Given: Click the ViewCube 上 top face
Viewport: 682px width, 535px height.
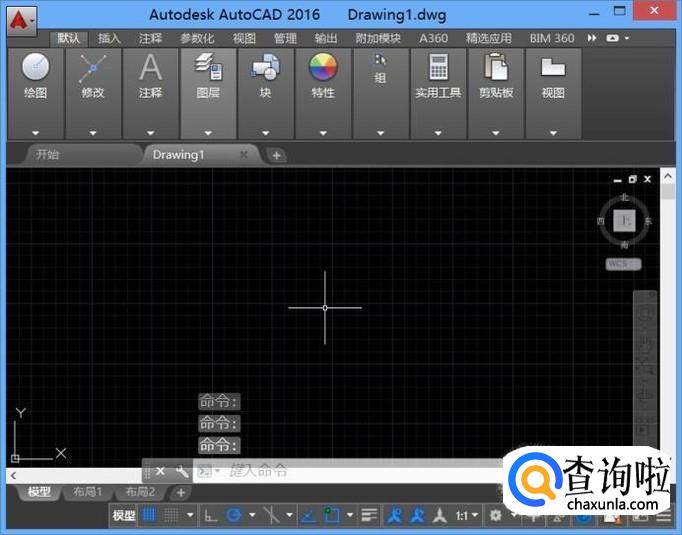Looking at the screenshot, I should click(625, 221).
